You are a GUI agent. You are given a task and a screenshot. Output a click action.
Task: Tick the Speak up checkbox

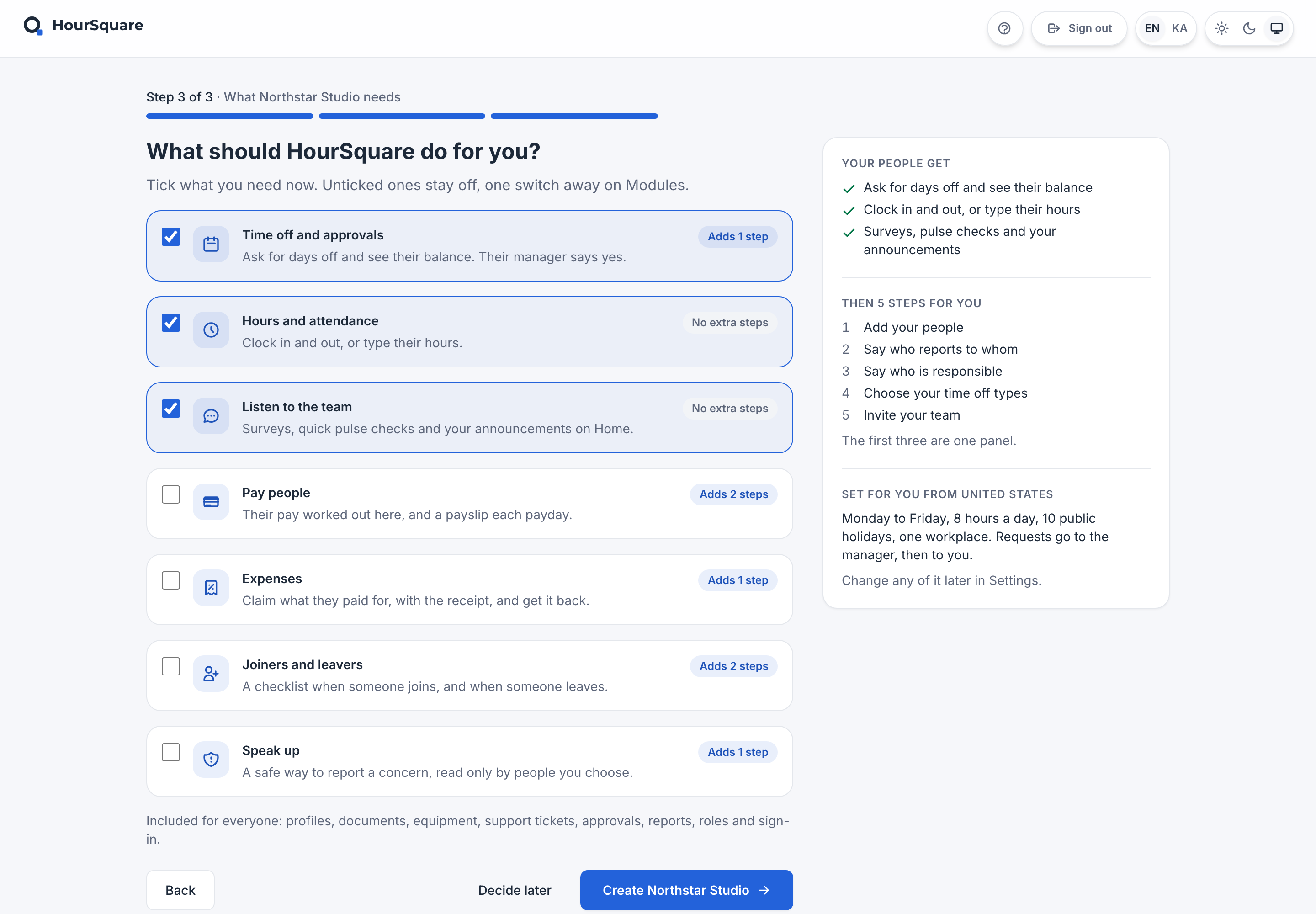click(x=170, y=752)
